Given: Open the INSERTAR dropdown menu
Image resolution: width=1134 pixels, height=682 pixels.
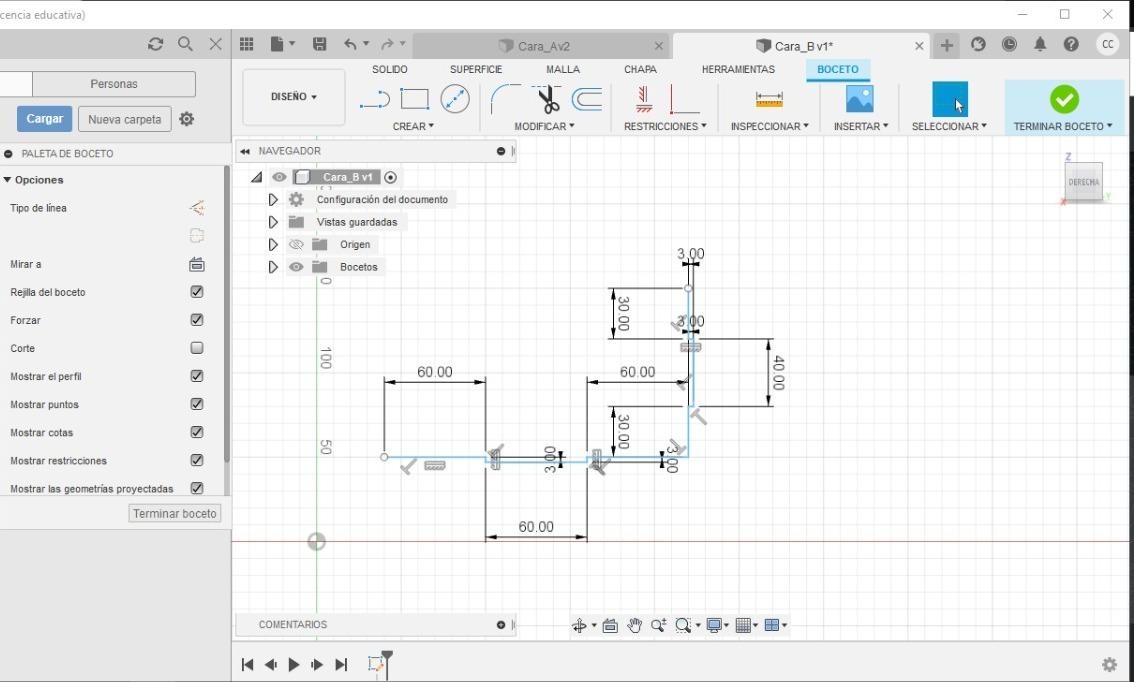Looking at the screenshot, I should pos(861,126).
